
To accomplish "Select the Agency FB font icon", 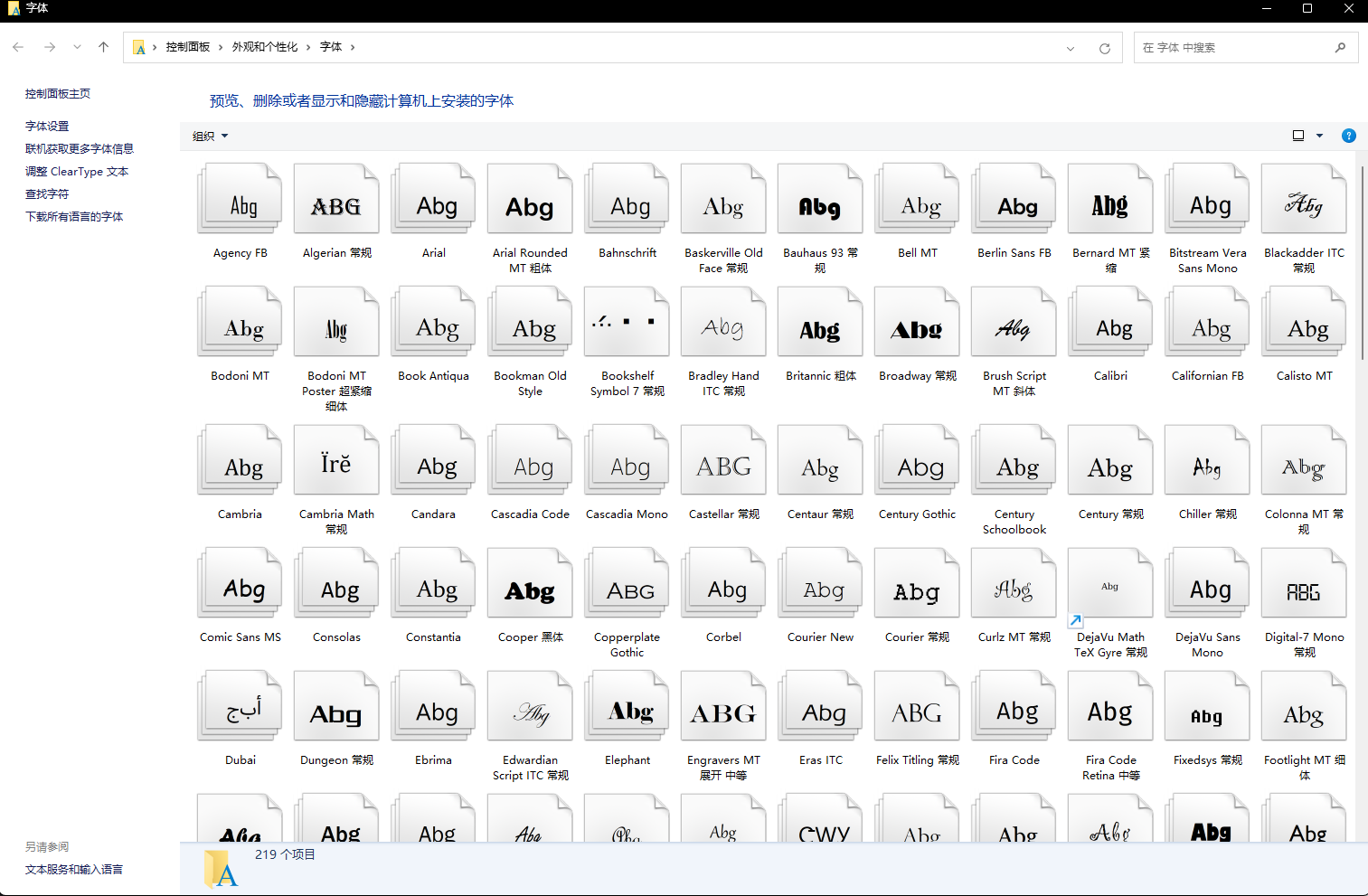I will (240, 199).
